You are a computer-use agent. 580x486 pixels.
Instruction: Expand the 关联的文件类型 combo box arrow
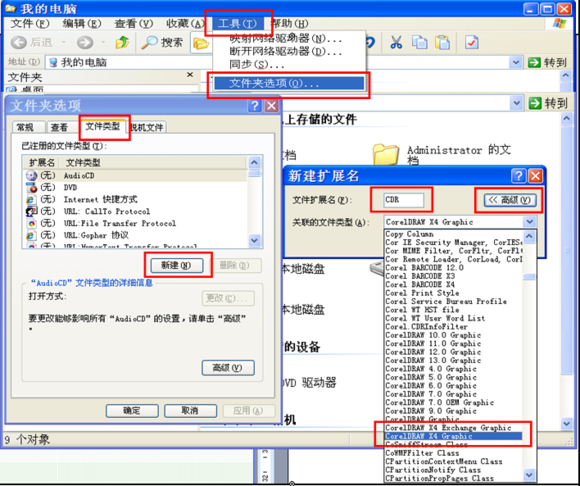(530, 222)
